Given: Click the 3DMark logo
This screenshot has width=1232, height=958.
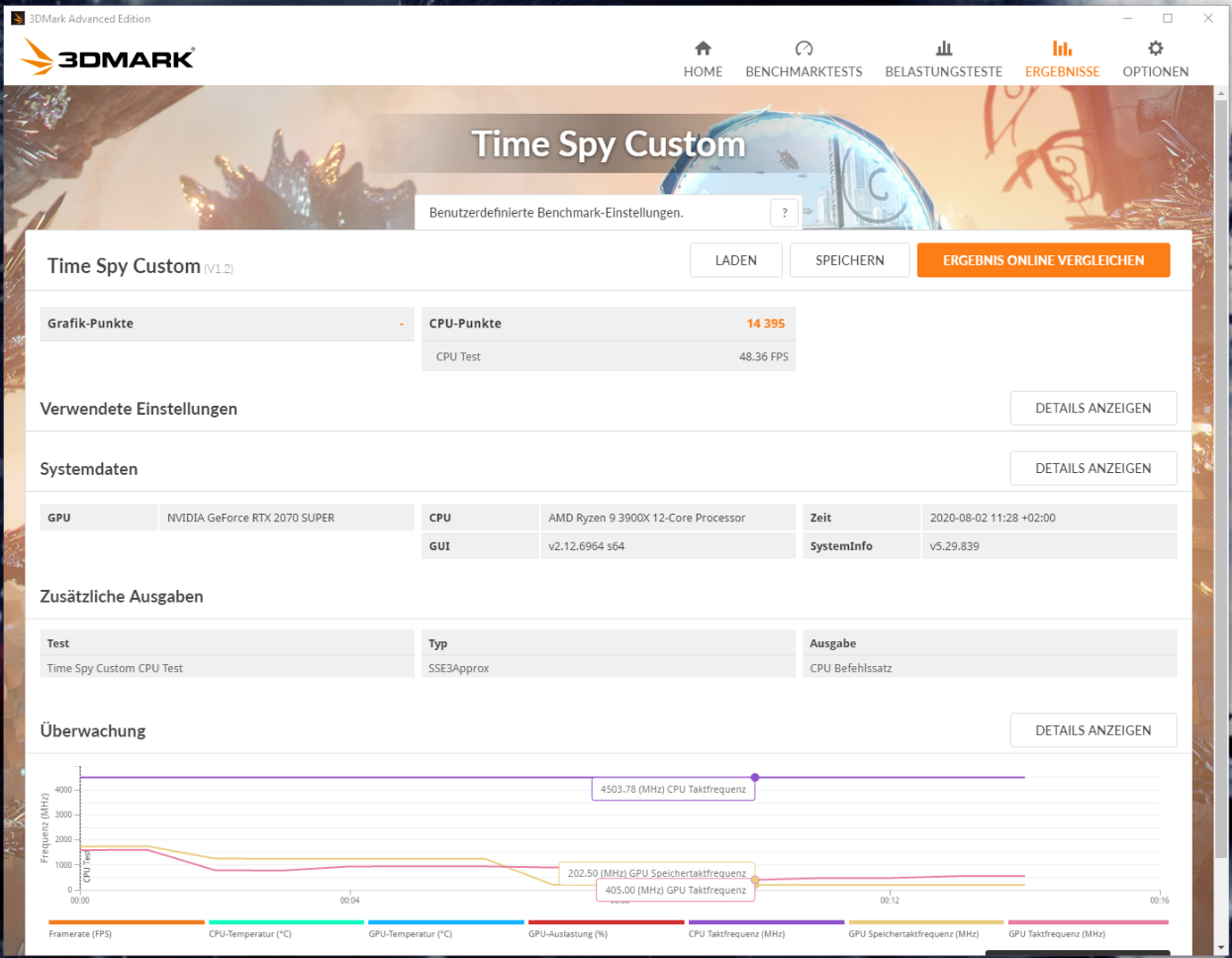Looking at the screenshot, I should point(108,57).
